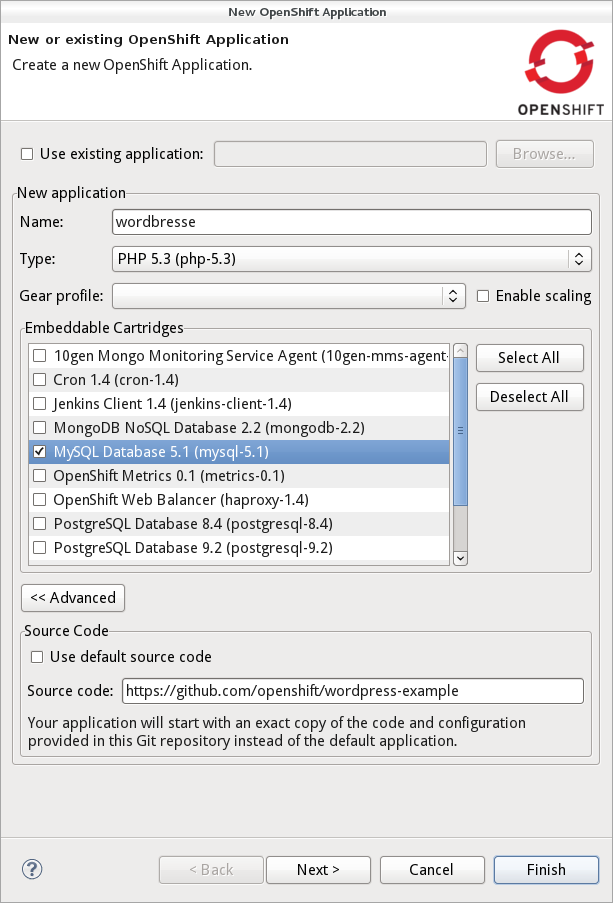Tick the MongoDB NoSQL Database 2.2 checkbox
The height and width of the screenshot is (903, 613).
tap(39, 428)
